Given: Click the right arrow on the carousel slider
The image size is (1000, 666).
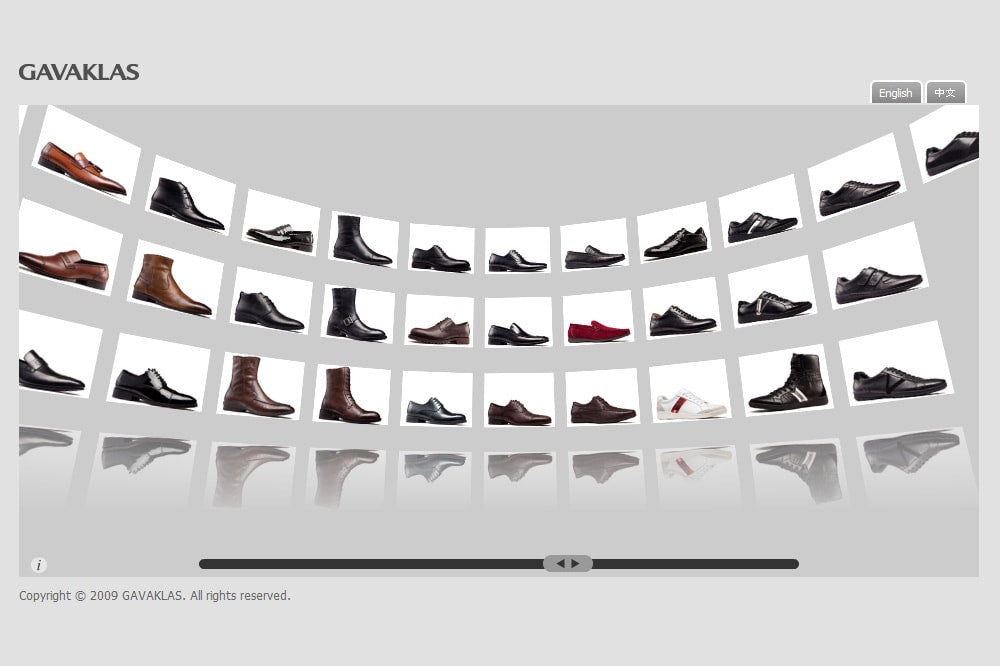Looking at the screenshot, I should (578, 563).
